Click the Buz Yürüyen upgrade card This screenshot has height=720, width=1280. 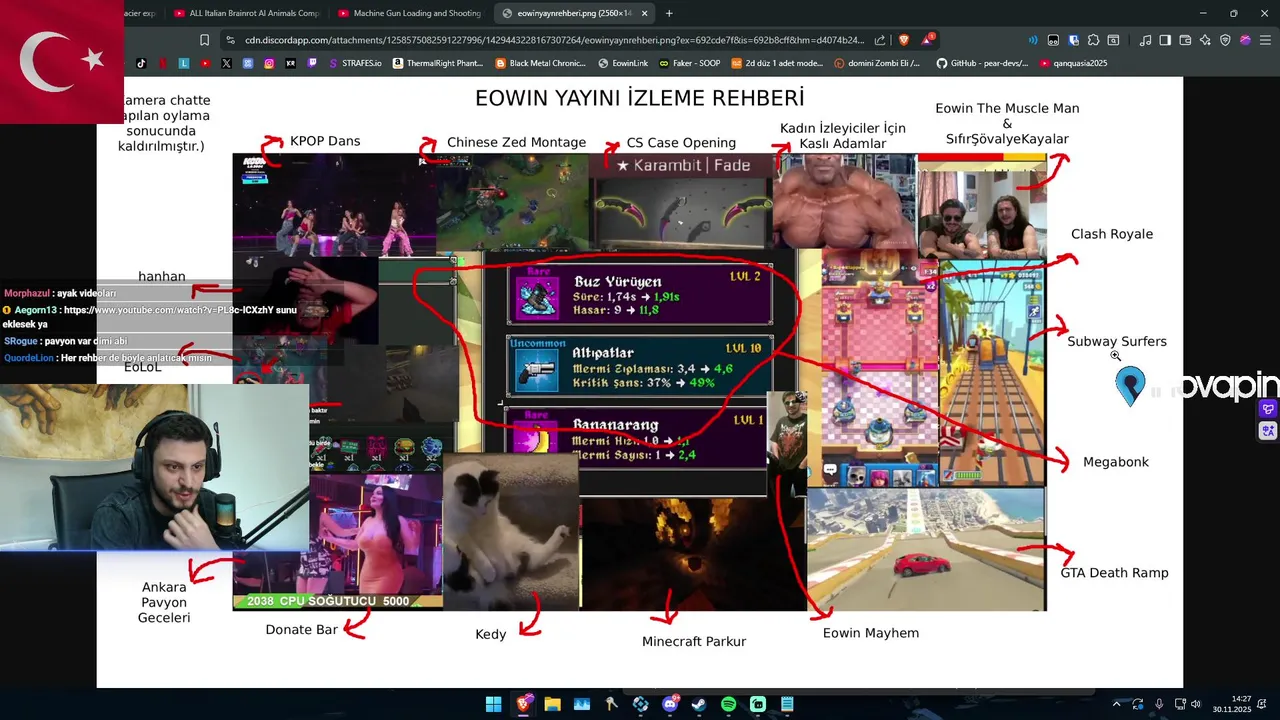click(x=640, y=294)
